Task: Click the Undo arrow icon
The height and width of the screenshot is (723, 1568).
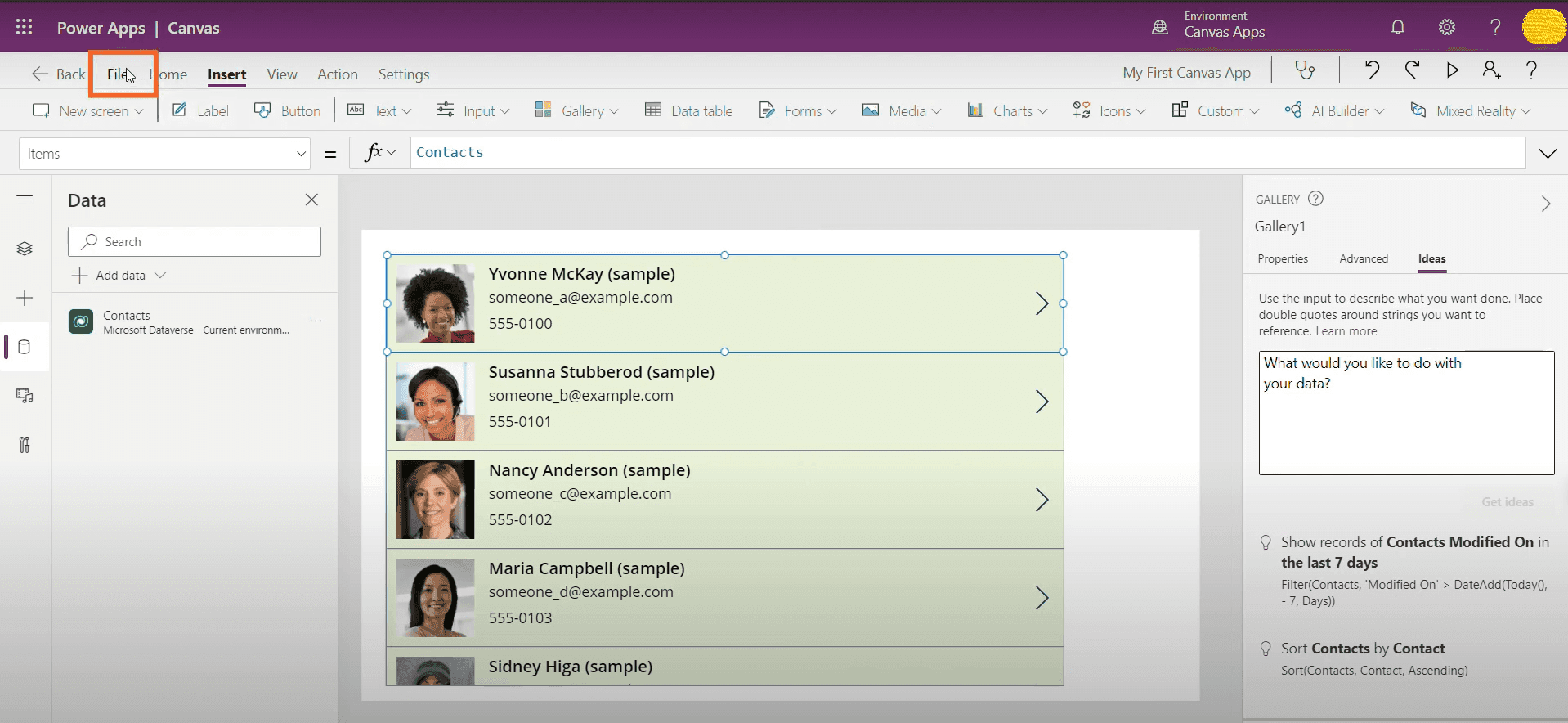Action: pyautogui.click(x=1372, y=71)
